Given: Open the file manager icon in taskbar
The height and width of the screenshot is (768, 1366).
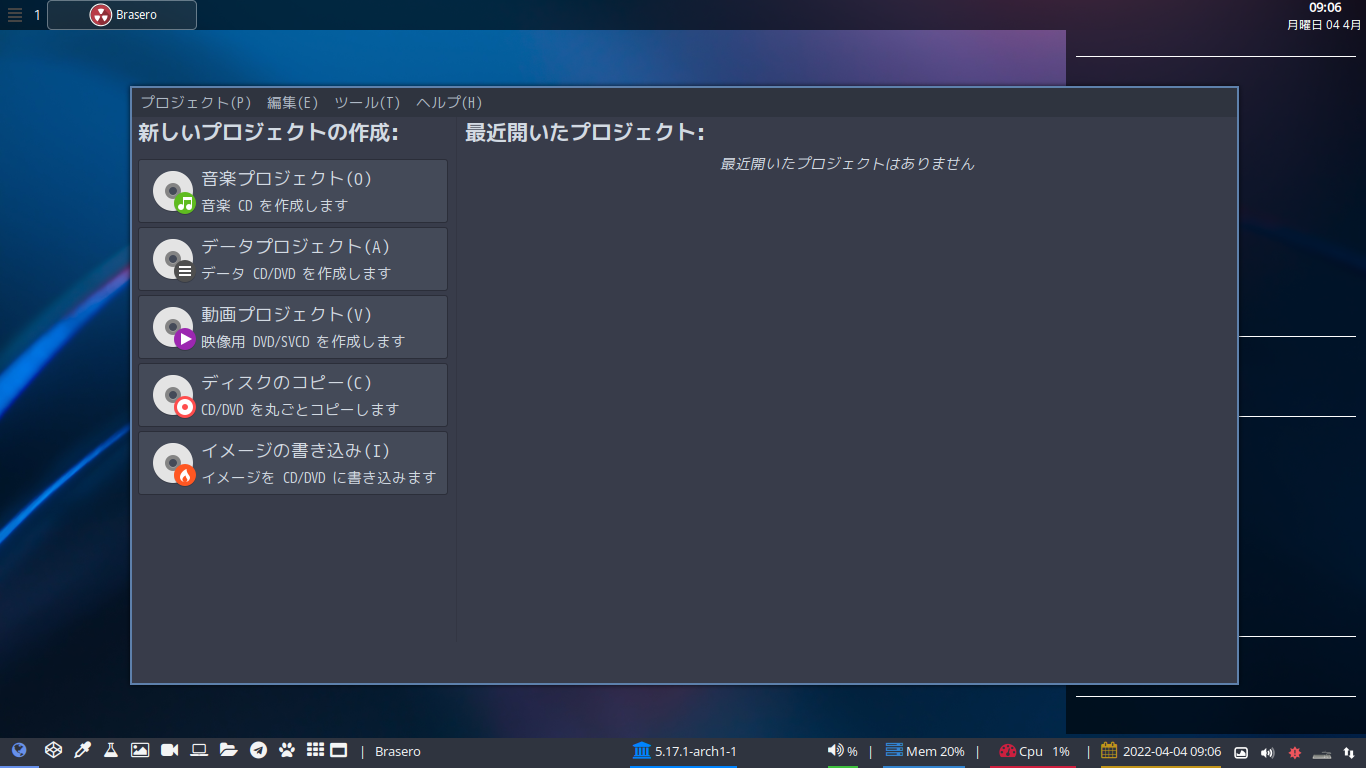Looking at the screenshot, I should [x=227, y=750].
